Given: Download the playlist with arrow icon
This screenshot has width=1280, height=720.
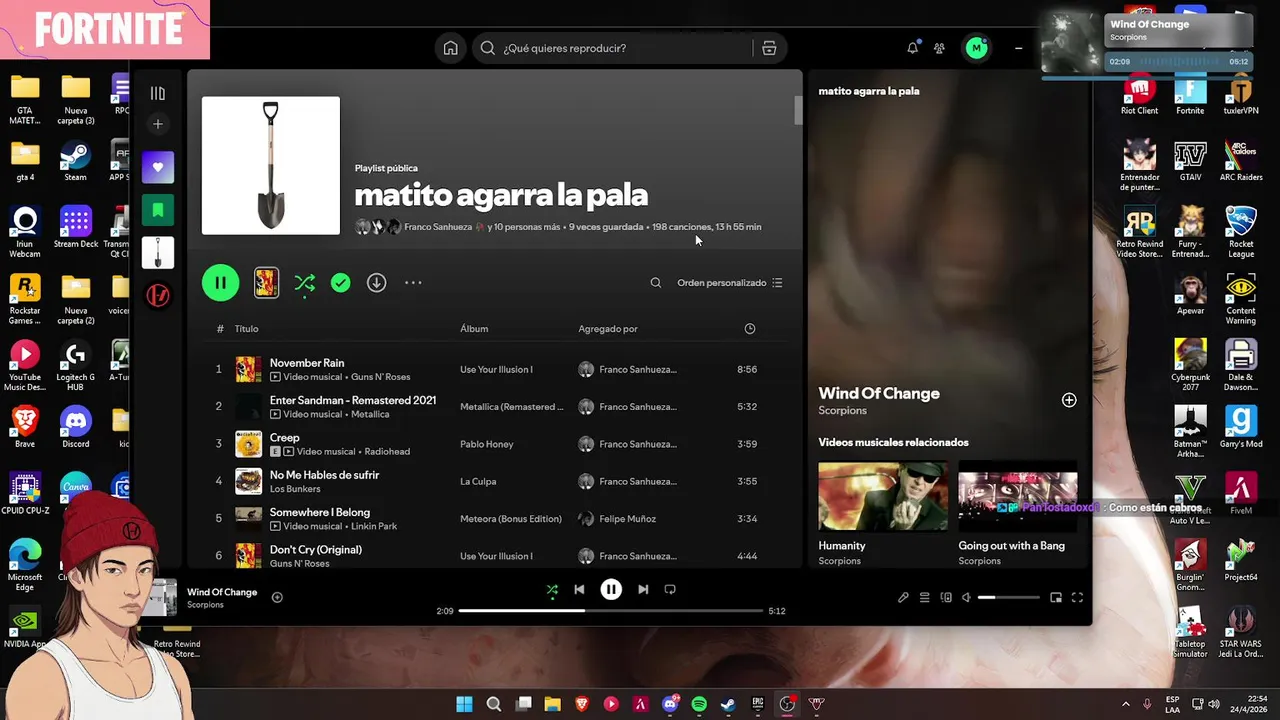Looking at the screenshot, I should tap(376, 283).
